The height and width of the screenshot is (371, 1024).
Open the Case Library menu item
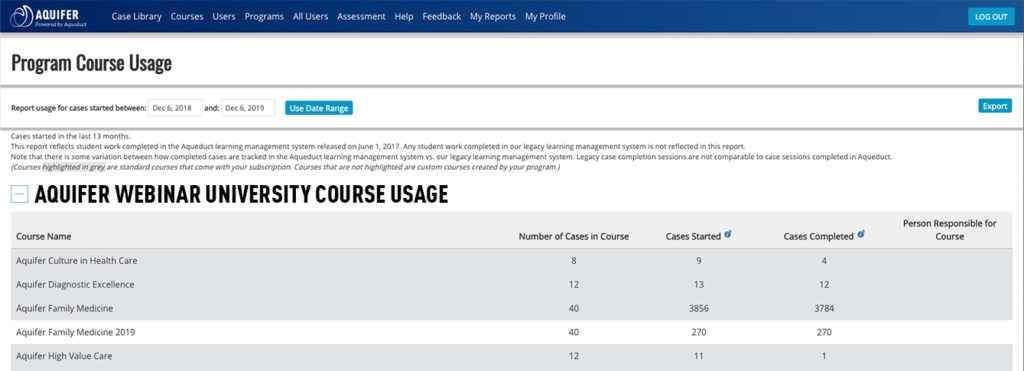pyautogui.click(x=136, y=16)
